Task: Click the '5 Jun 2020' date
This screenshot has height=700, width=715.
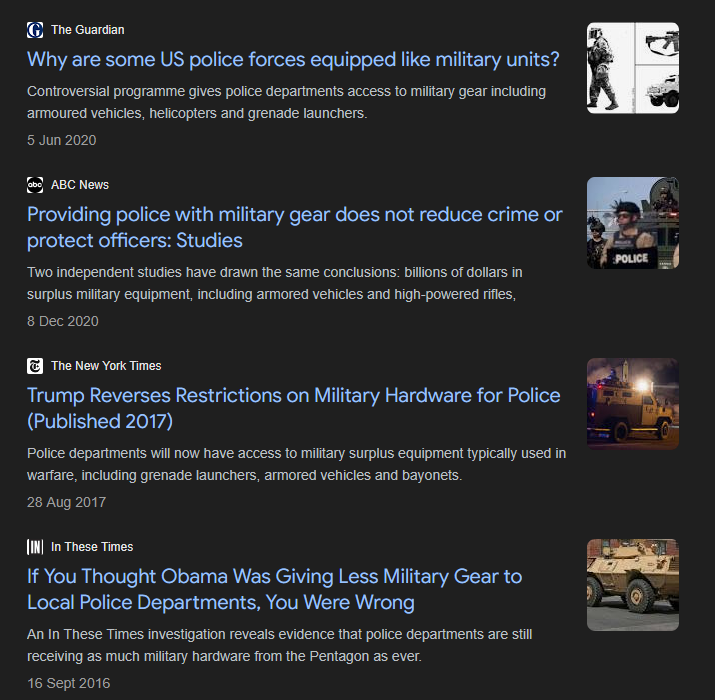Action: point(62,140)
